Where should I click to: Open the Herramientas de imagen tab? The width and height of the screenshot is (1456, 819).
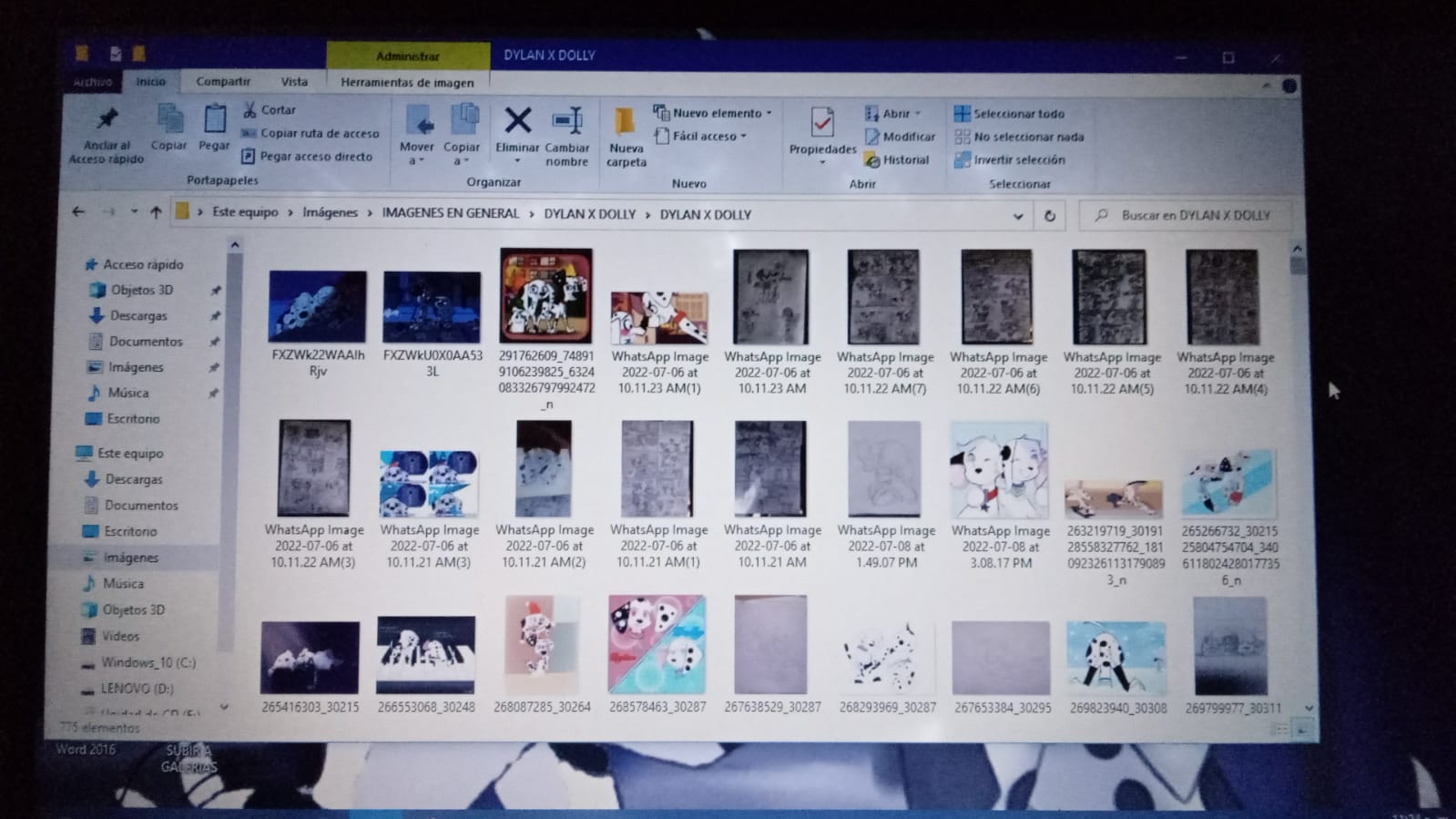407,82
